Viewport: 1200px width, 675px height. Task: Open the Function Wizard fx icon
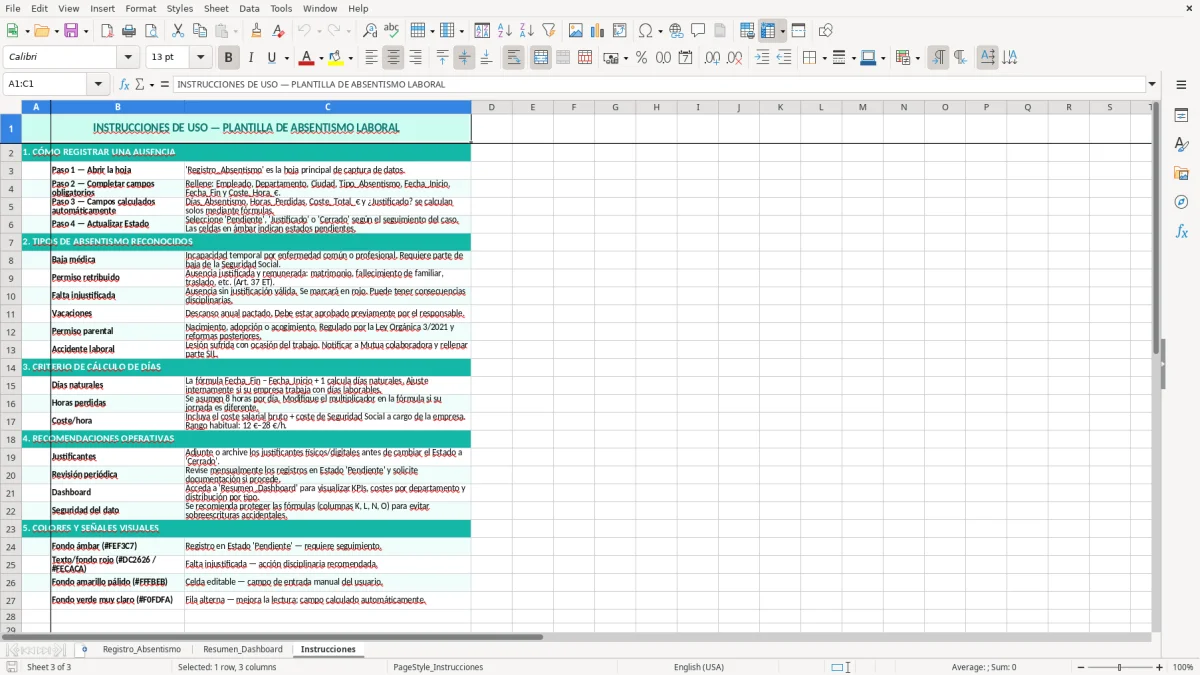125,84
